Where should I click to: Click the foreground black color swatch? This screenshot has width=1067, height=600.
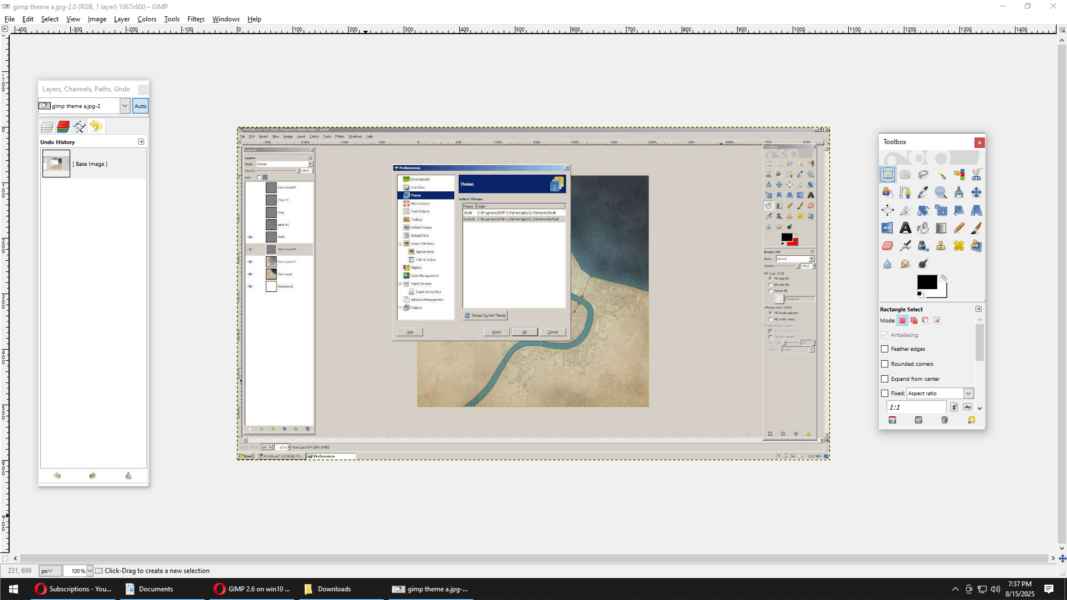[926, 282]
